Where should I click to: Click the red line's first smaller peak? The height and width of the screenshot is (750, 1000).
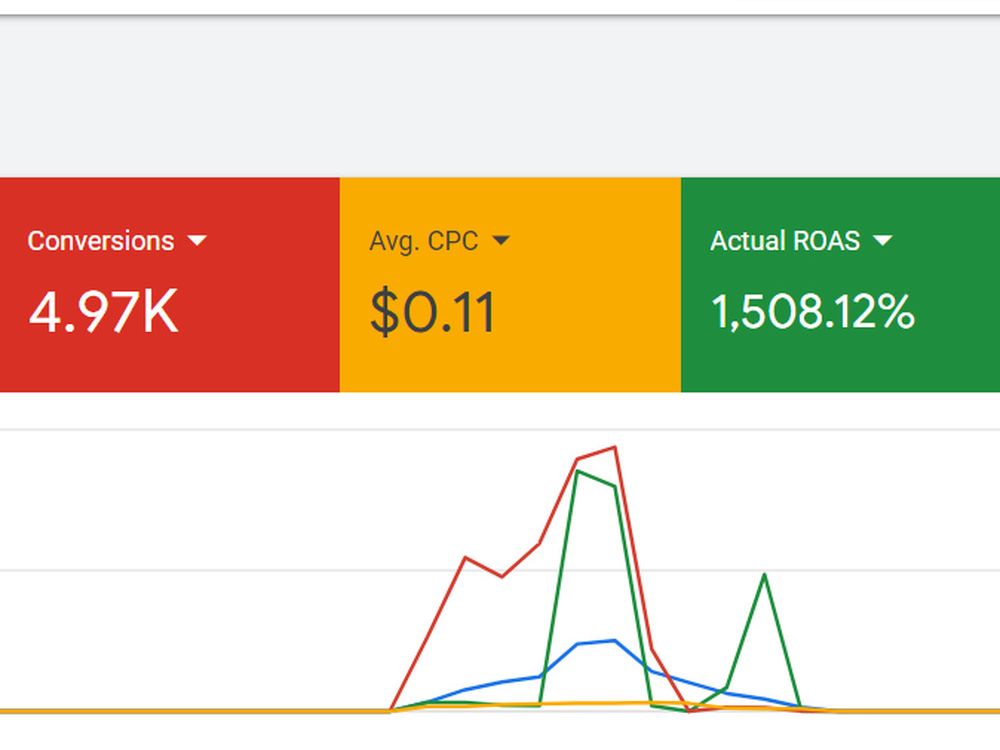466,558
